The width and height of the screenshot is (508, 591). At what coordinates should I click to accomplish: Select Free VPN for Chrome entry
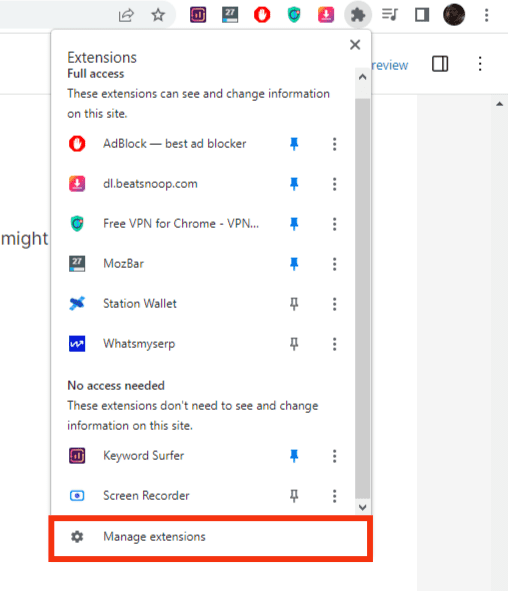(181, 224)
